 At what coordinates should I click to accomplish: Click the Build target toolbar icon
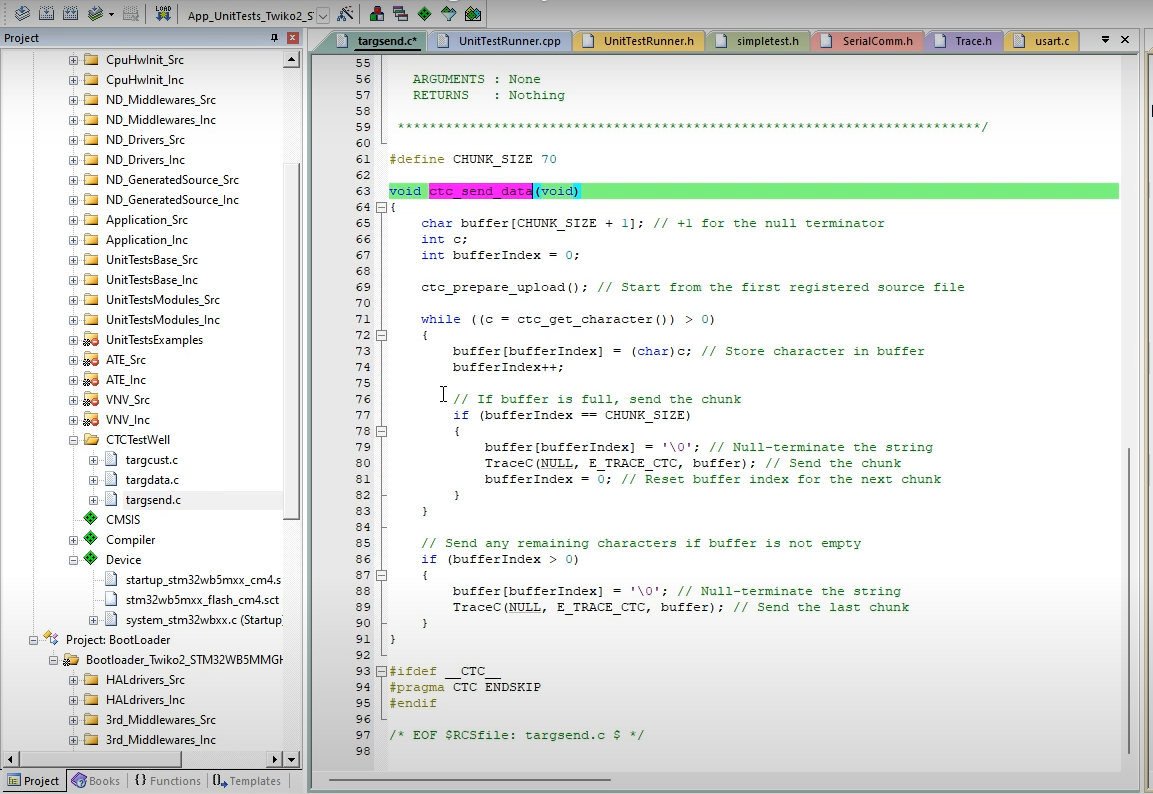tap(45, 14)
